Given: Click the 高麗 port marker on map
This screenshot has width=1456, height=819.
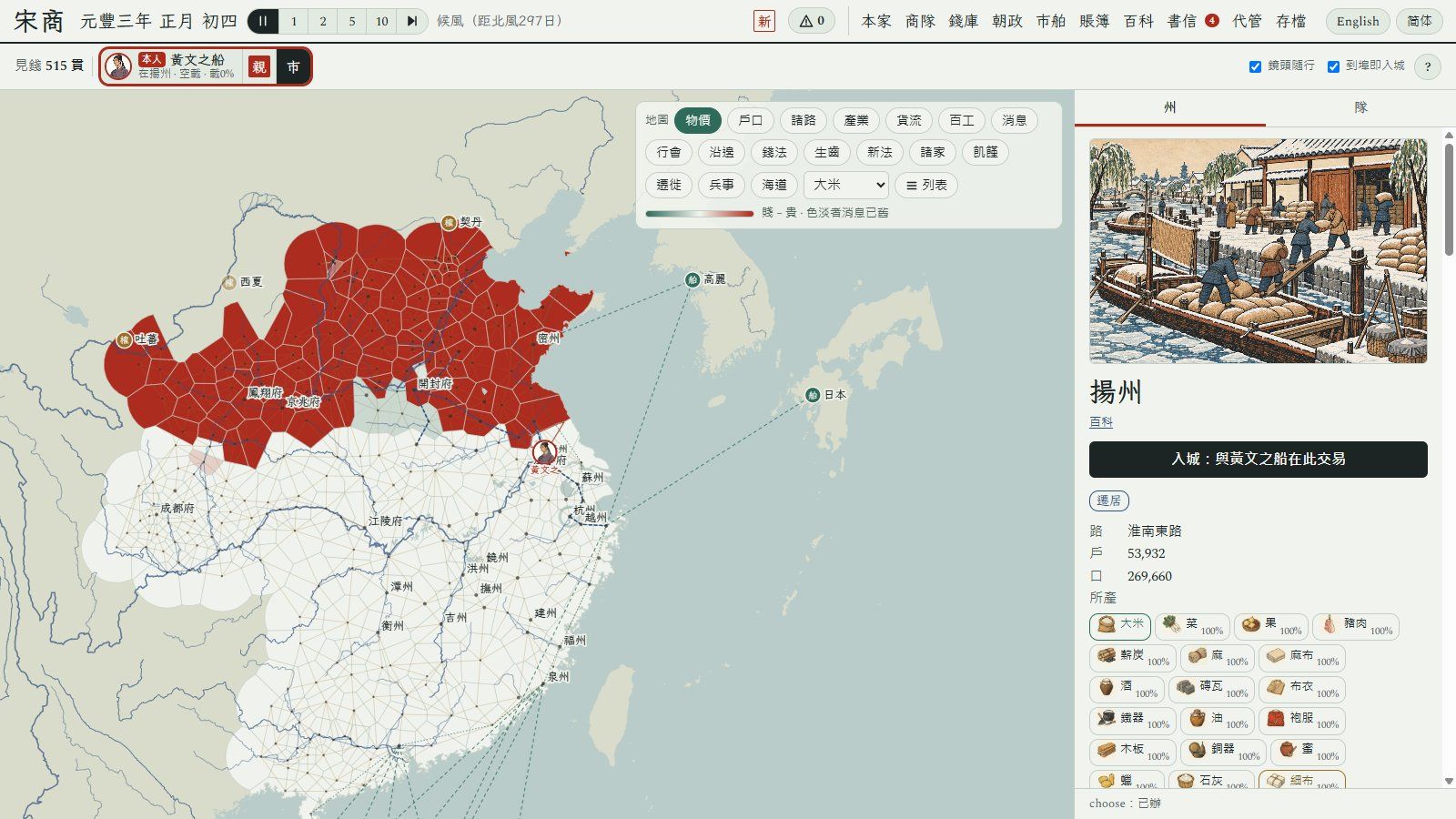Looking at the screenshot, I should pyautogui.click(x=693, y=279).
